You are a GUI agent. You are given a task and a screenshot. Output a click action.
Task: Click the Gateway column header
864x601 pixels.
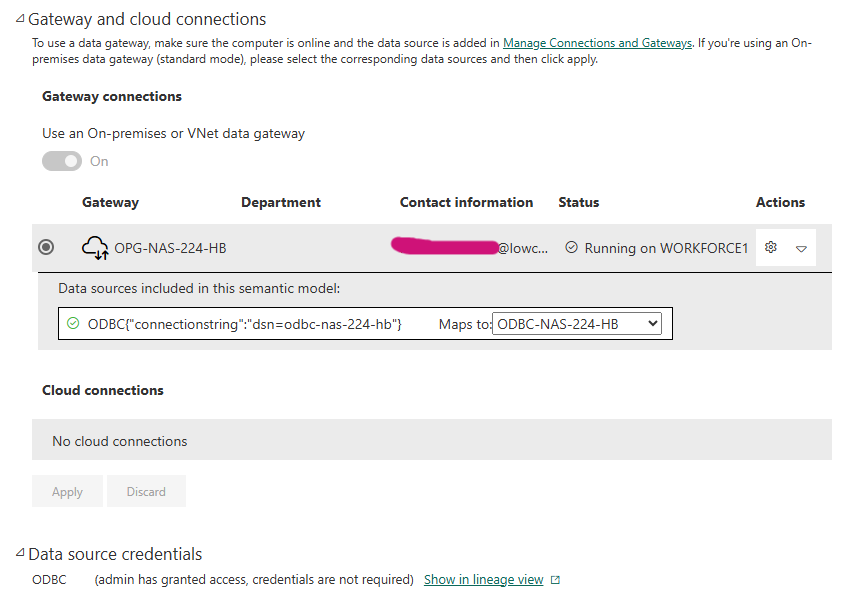(x=110, y=202)
